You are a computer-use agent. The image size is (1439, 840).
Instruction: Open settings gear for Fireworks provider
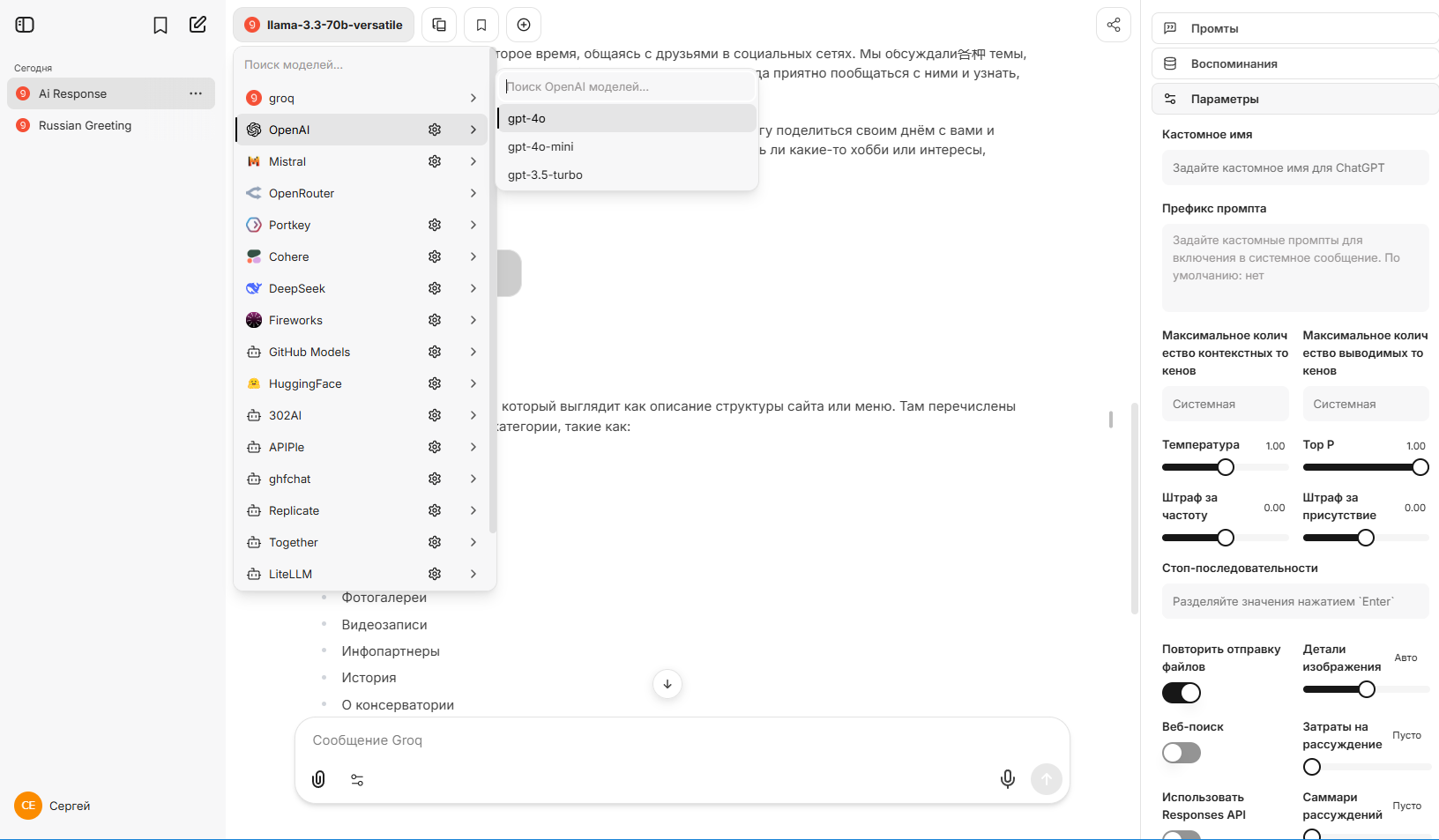(x=435, y=320)
